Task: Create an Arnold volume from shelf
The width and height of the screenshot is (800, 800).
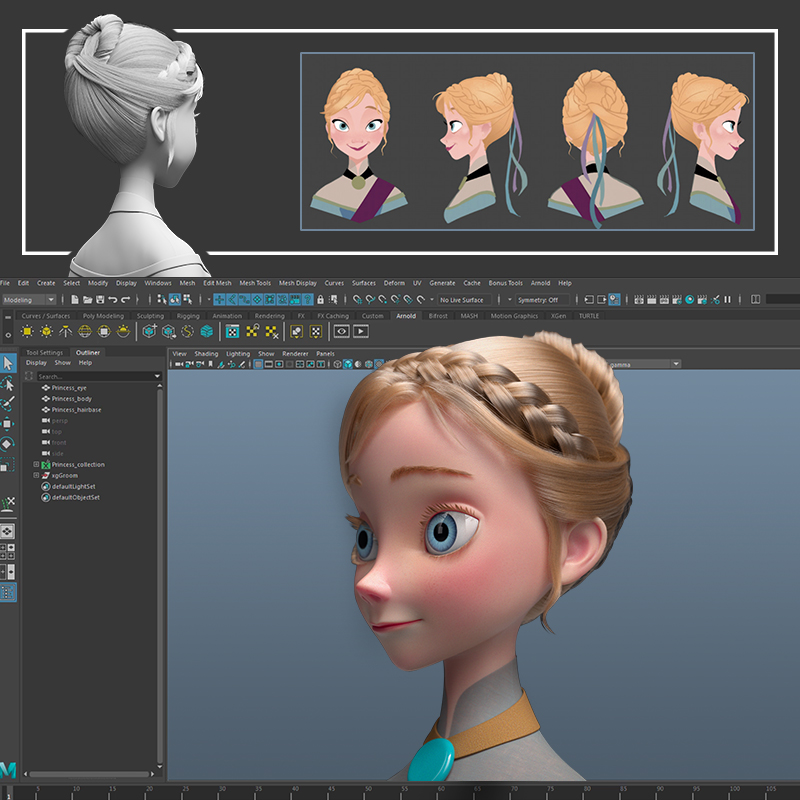Action: [x=207, y=332]
